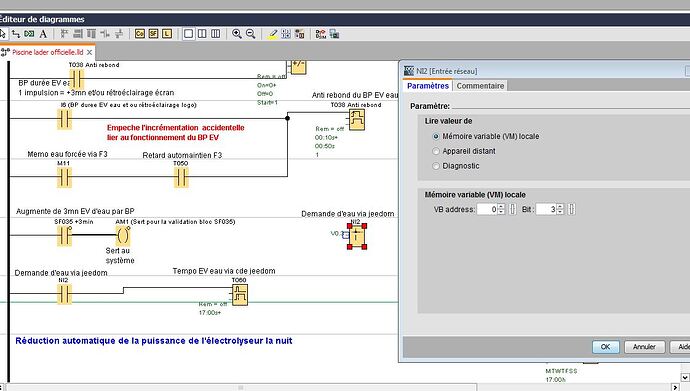Click the last toolbar icon with monitor
The height and width of the screenshot is (391, 690).
(334, 34)
